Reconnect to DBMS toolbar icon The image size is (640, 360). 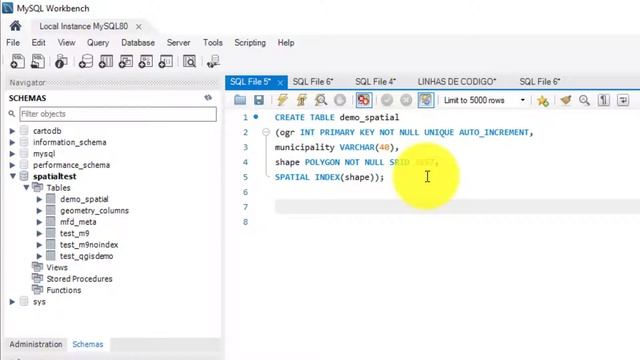(x=213, y=61)
